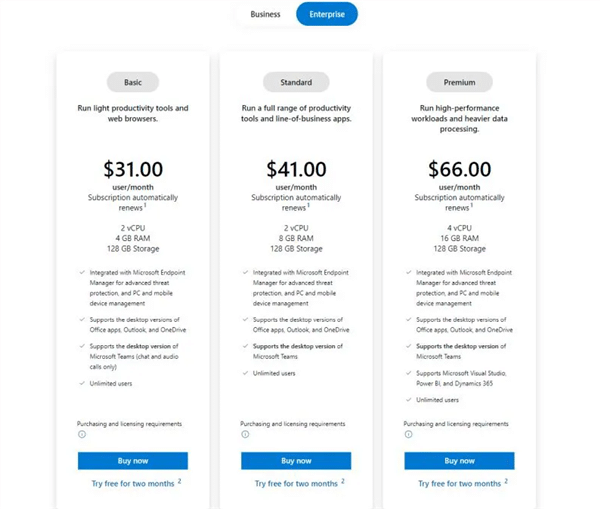Buy now for the Premium plan
Screen dimensions: 600x509
[x=459, y=461]
